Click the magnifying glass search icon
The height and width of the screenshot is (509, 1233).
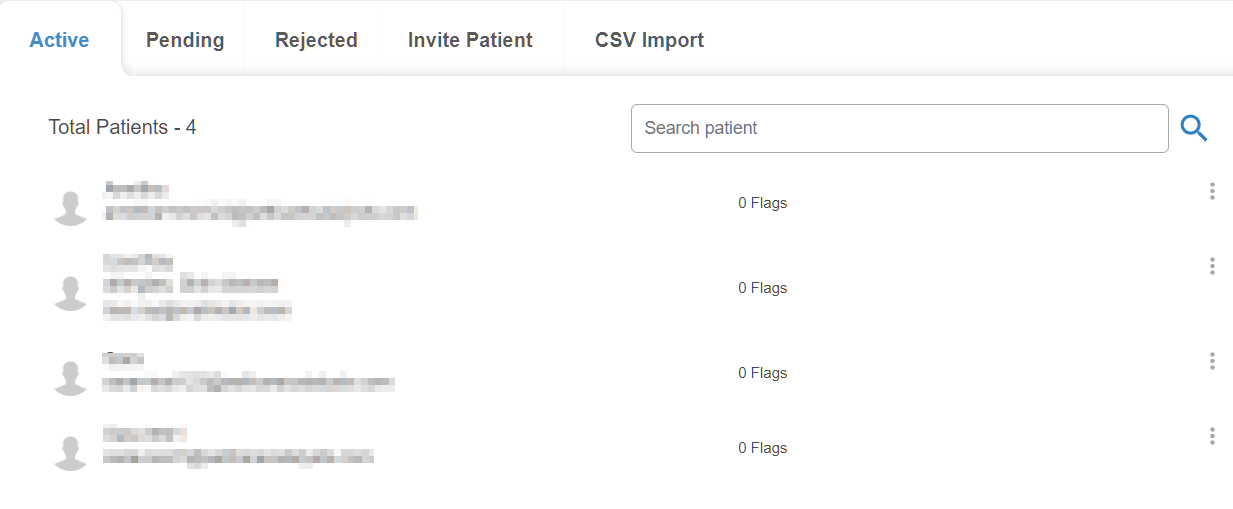click(x=1194, y=128)
